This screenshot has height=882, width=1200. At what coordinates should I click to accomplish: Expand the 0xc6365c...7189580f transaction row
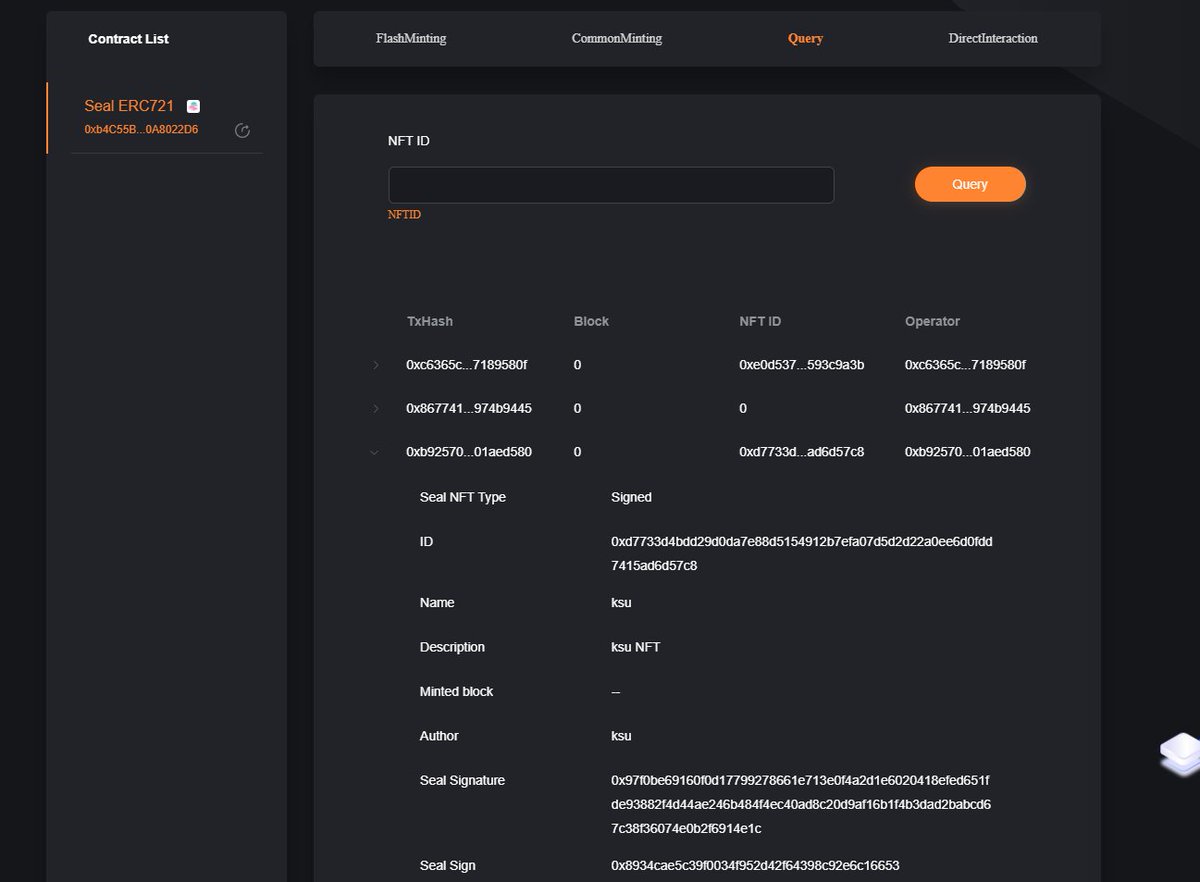[x=376, y=365]
